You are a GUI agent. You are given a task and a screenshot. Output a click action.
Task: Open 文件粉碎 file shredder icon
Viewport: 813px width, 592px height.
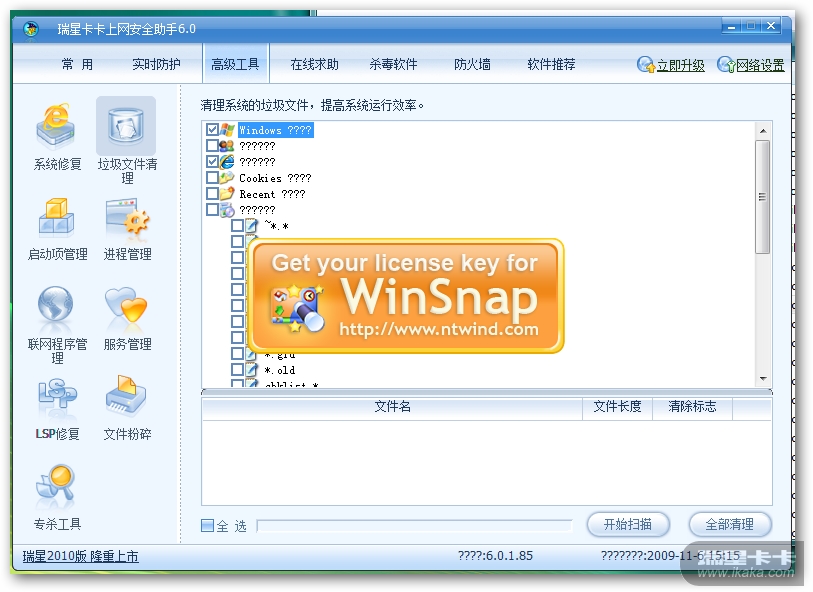click(x=126, y=397)
